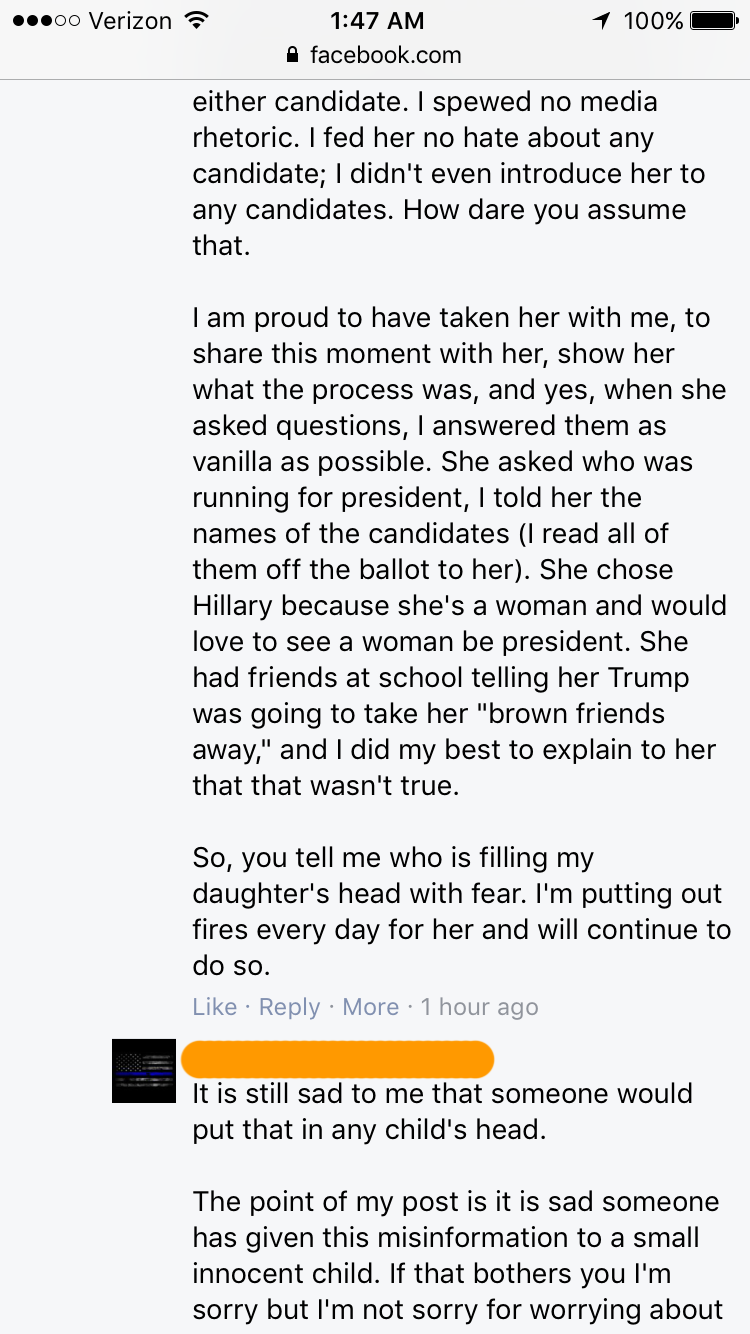This screenshot has height=1334, width=750.
Task: Tap the Verizon carrier label
Action: [132, 20]
